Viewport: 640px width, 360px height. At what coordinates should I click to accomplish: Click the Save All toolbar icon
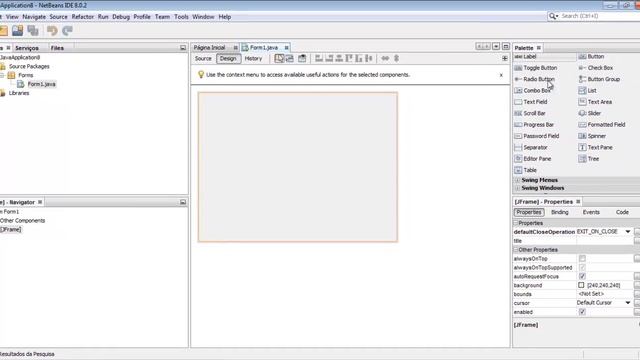(x=33, y=31)
